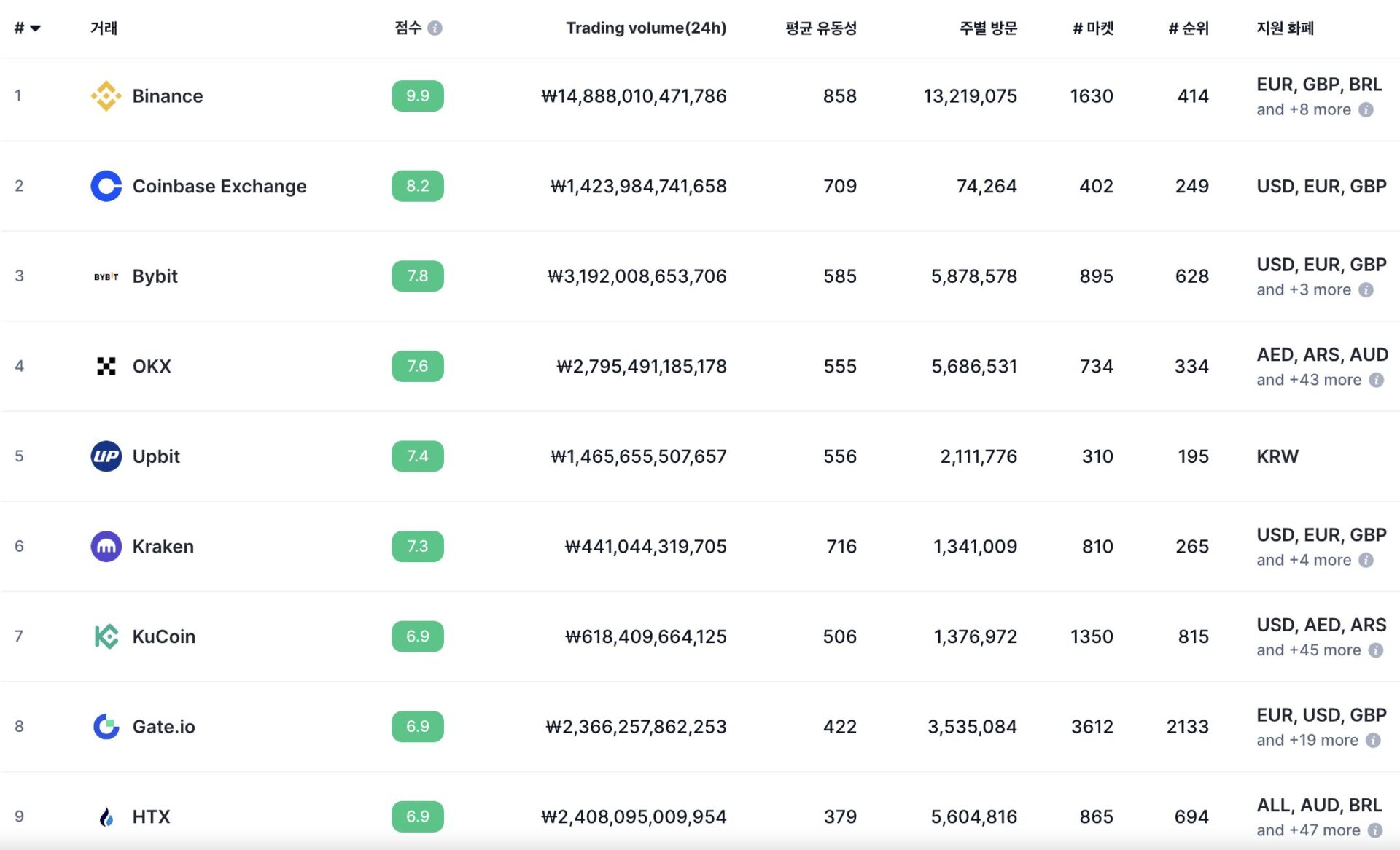1400x850 pixels.
Task: Click HTX's 6.9 score badge
Action: point(418,816)
